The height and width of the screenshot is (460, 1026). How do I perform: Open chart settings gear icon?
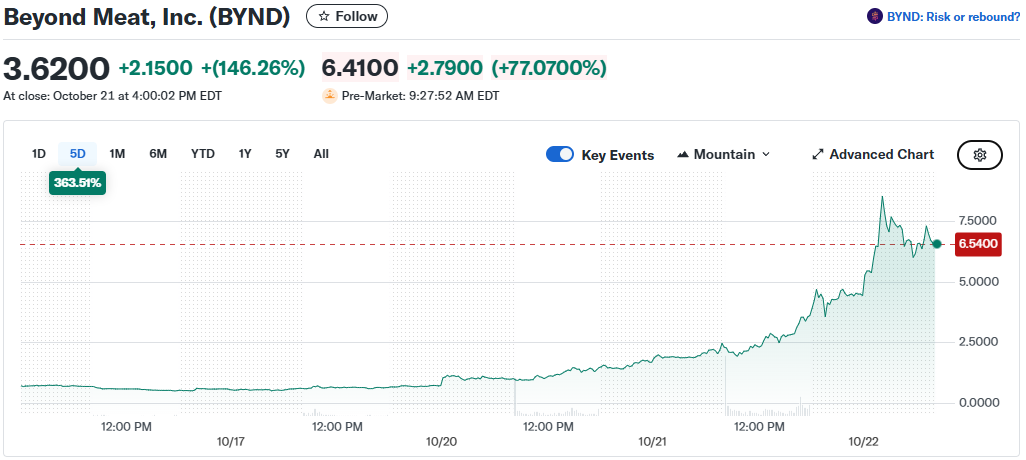[980, 155]
